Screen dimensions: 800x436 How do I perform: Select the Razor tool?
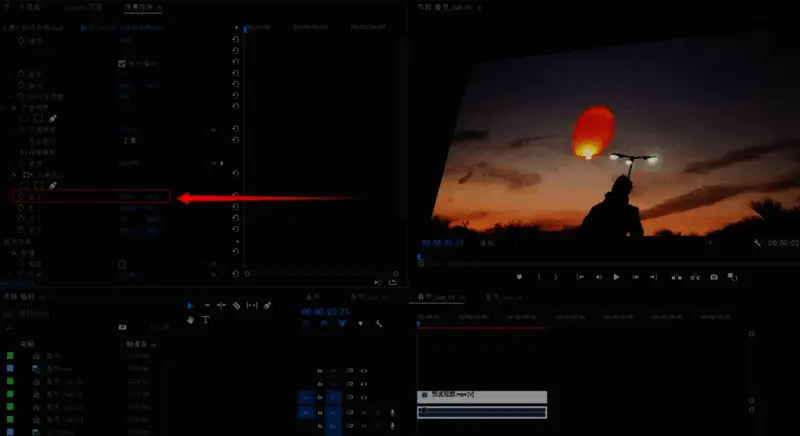tap(237, 305)
